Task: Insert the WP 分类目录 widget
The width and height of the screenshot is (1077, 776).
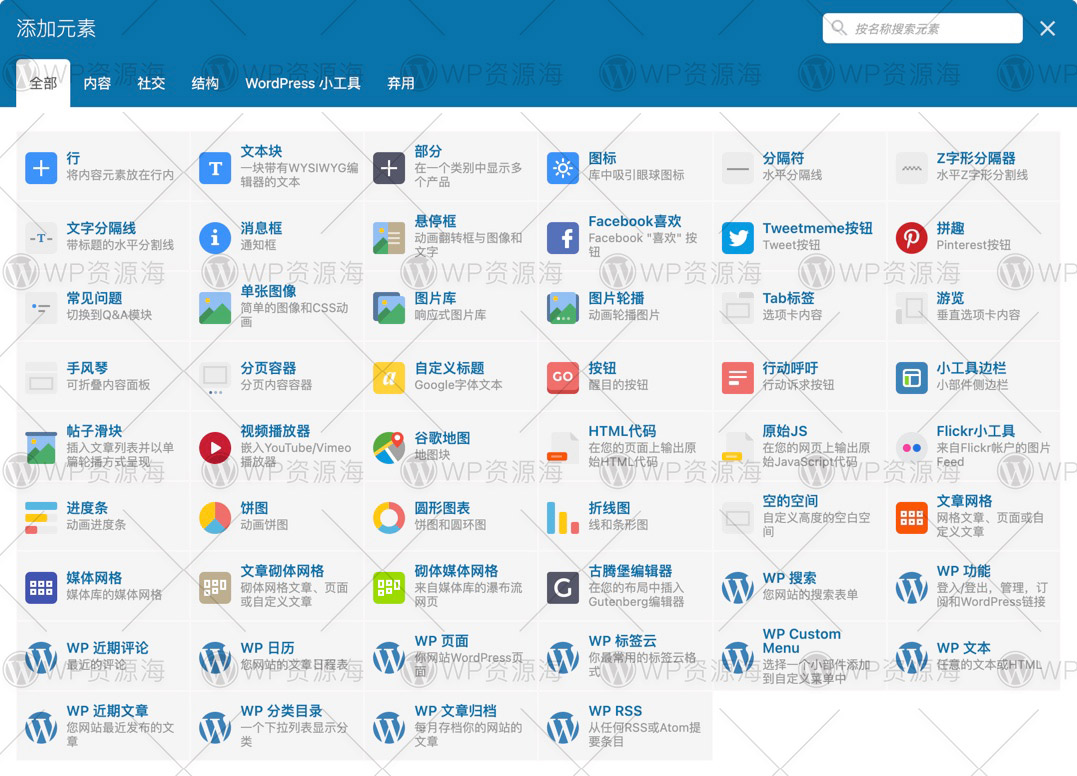Action: [x=277, y=727]
